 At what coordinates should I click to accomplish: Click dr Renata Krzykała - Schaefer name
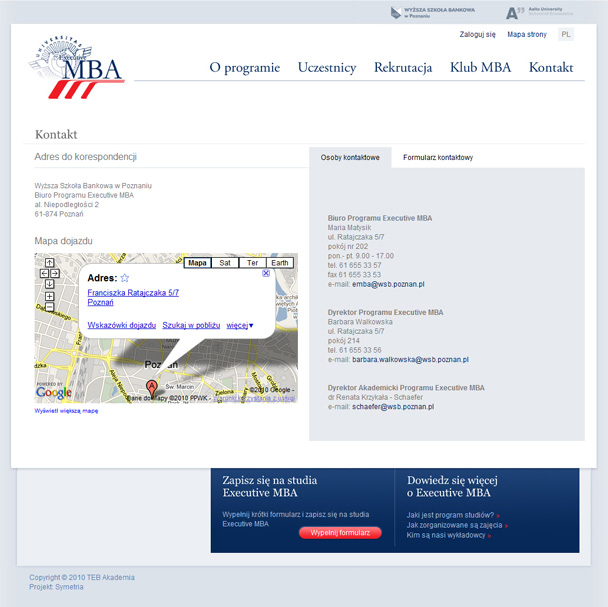tap(375, 397)
